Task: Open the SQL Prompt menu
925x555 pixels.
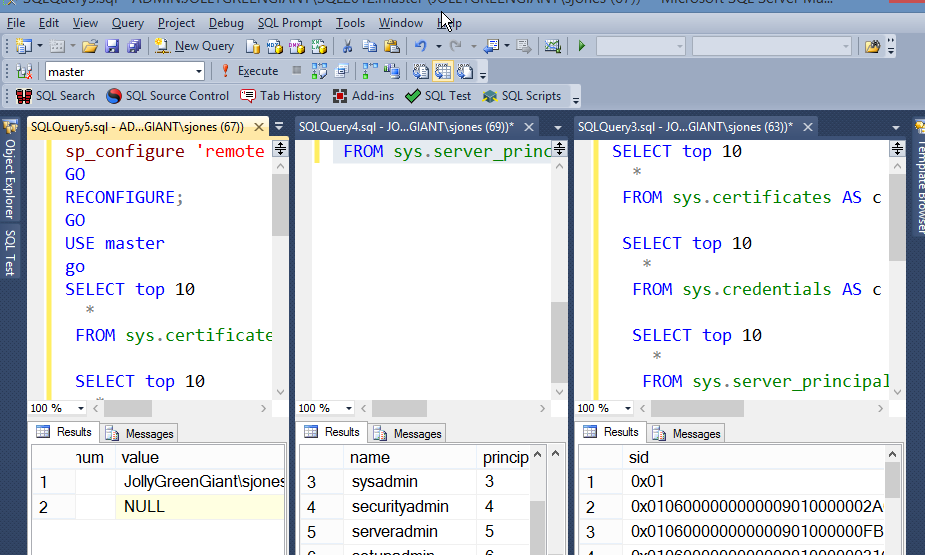Action: coord(289,22)
